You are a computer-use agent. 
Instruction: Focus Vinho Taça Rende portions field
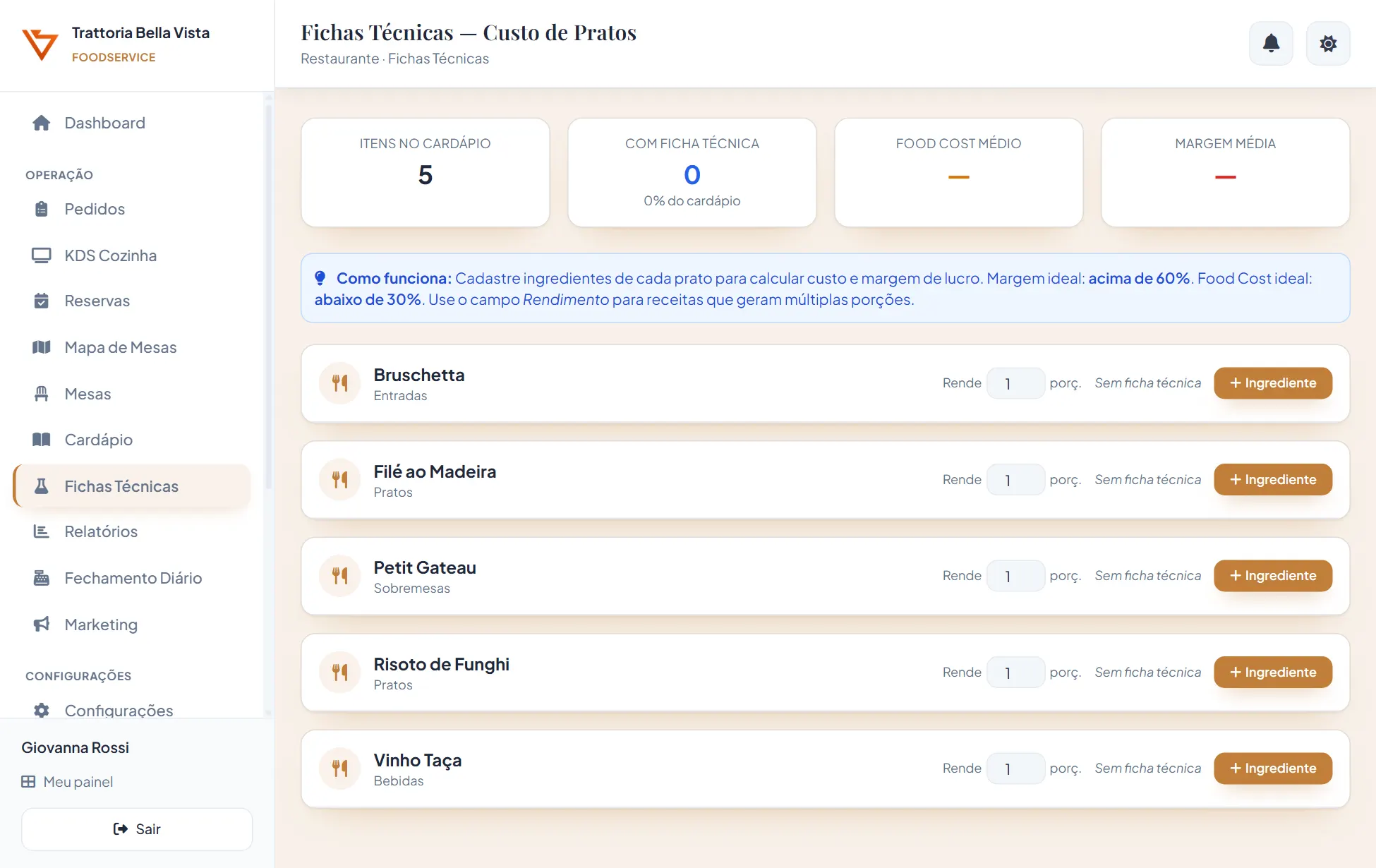(1015, 768)
